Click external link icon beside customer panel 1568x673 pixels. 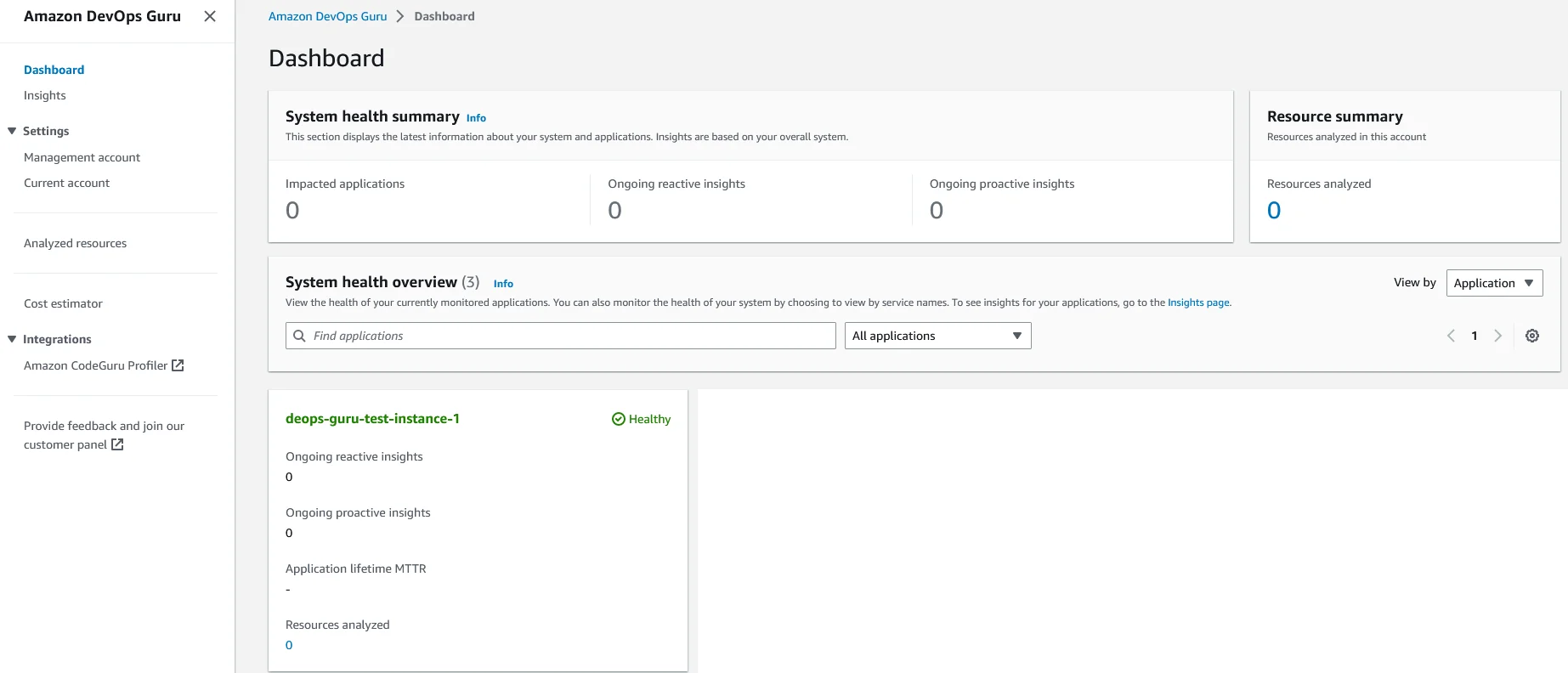[117, 444]
